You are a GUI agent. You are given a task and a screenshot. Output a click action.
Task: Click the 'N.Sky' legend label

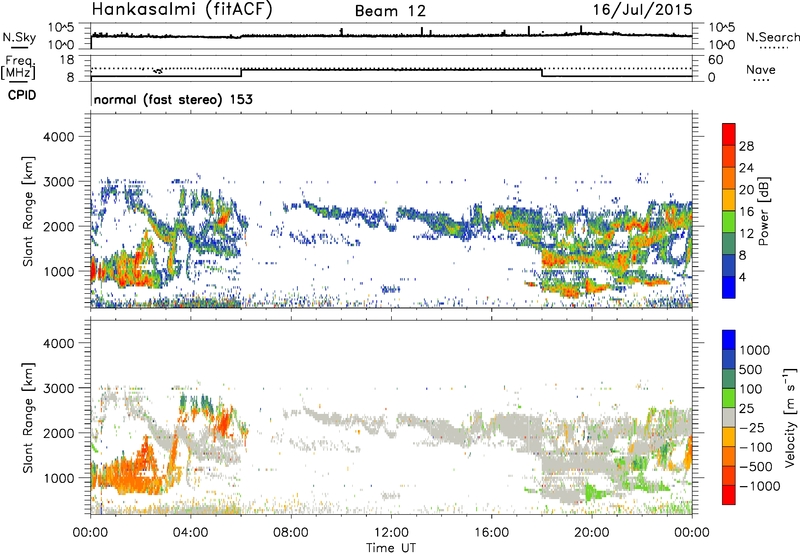pyautogui.click(x=19, y=37)
